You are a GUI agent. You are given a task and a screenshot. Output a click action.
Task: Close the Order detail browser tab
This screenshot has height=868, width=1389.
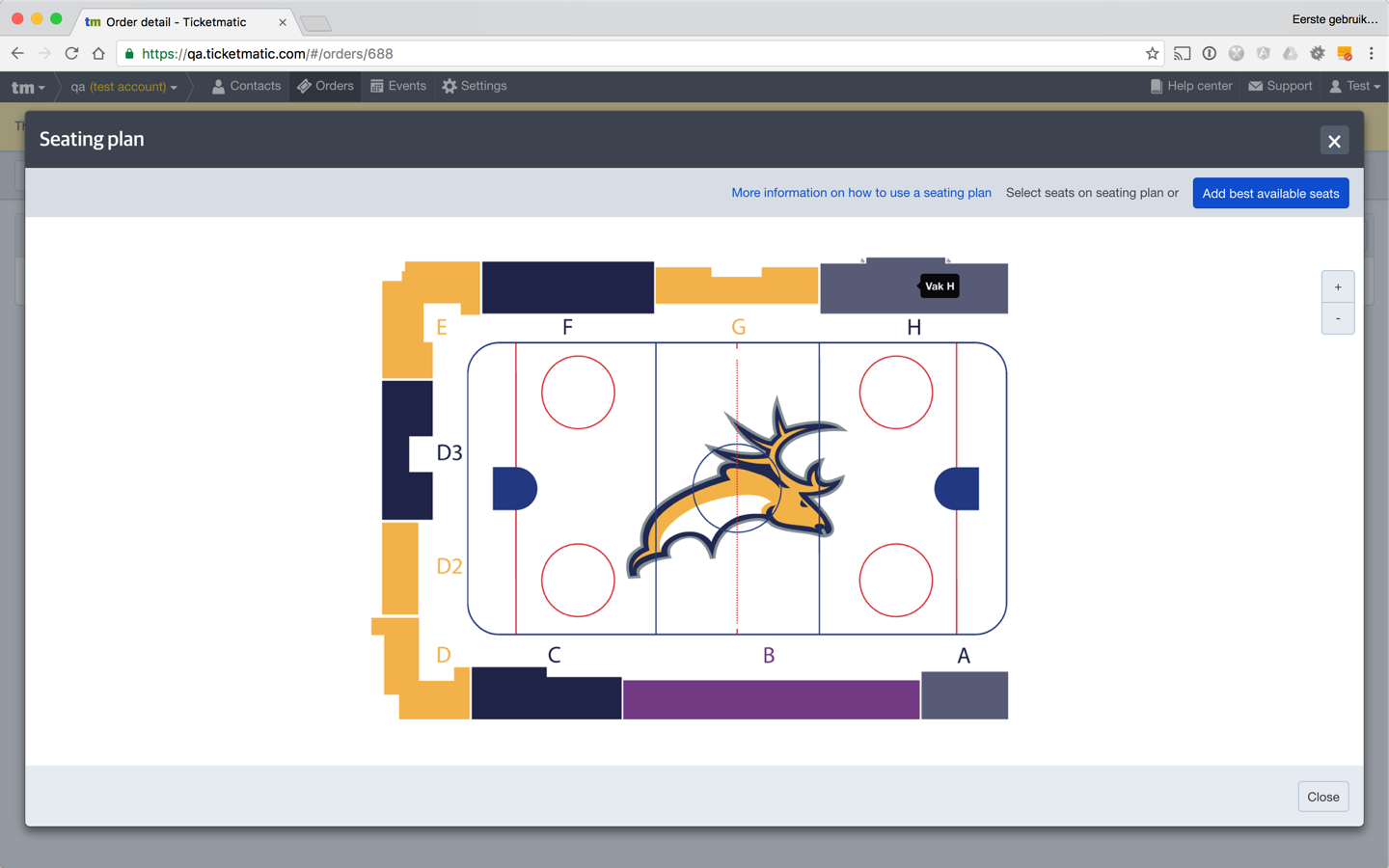click(283, 22)
